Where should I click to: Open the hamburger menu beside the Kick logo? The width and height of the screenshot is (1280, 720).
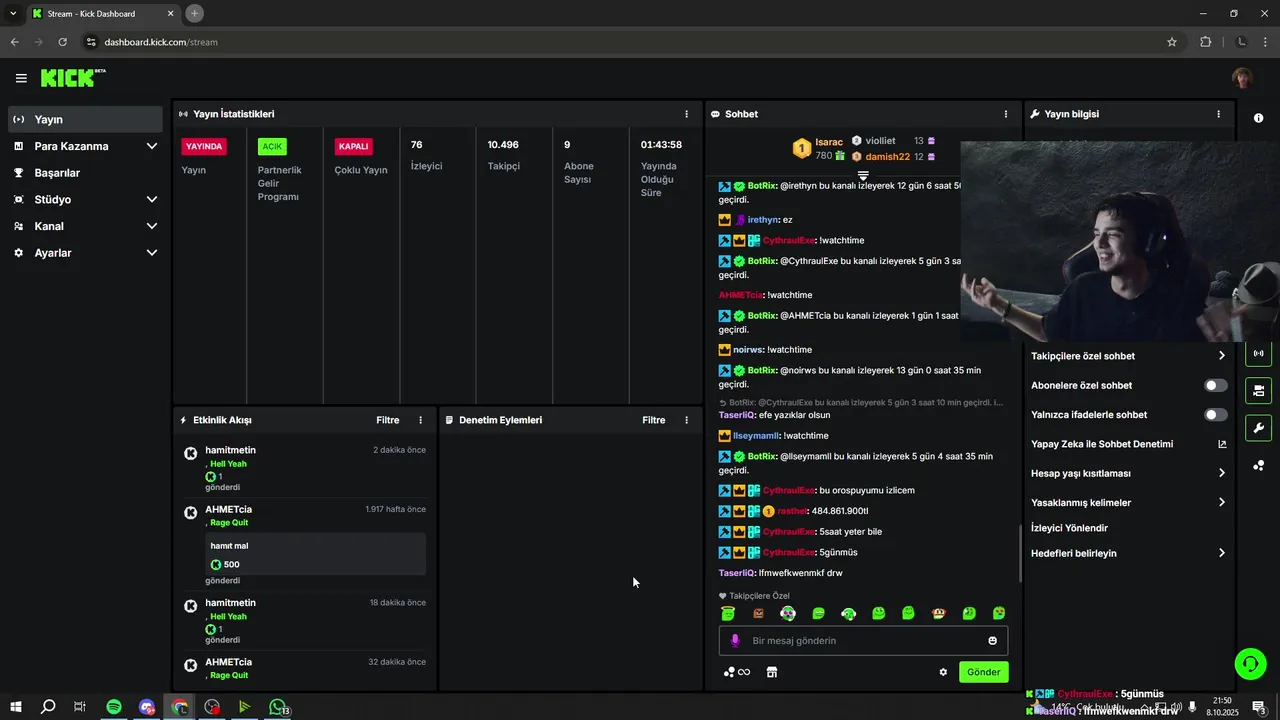pos(21,78)
